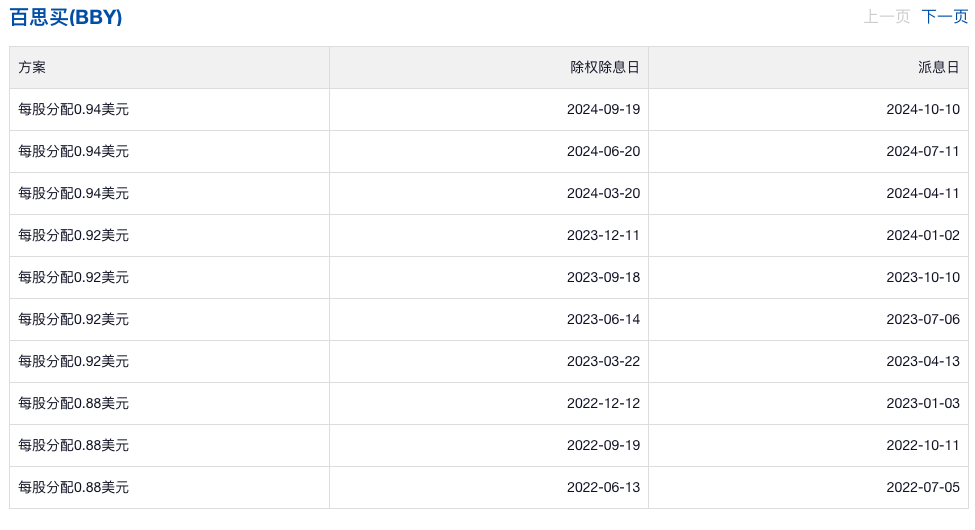Click the ex-dividend date 2023-09-18 cell
Image resolution: width=975 pixels, height=530 pixels.
coord(489,277)
